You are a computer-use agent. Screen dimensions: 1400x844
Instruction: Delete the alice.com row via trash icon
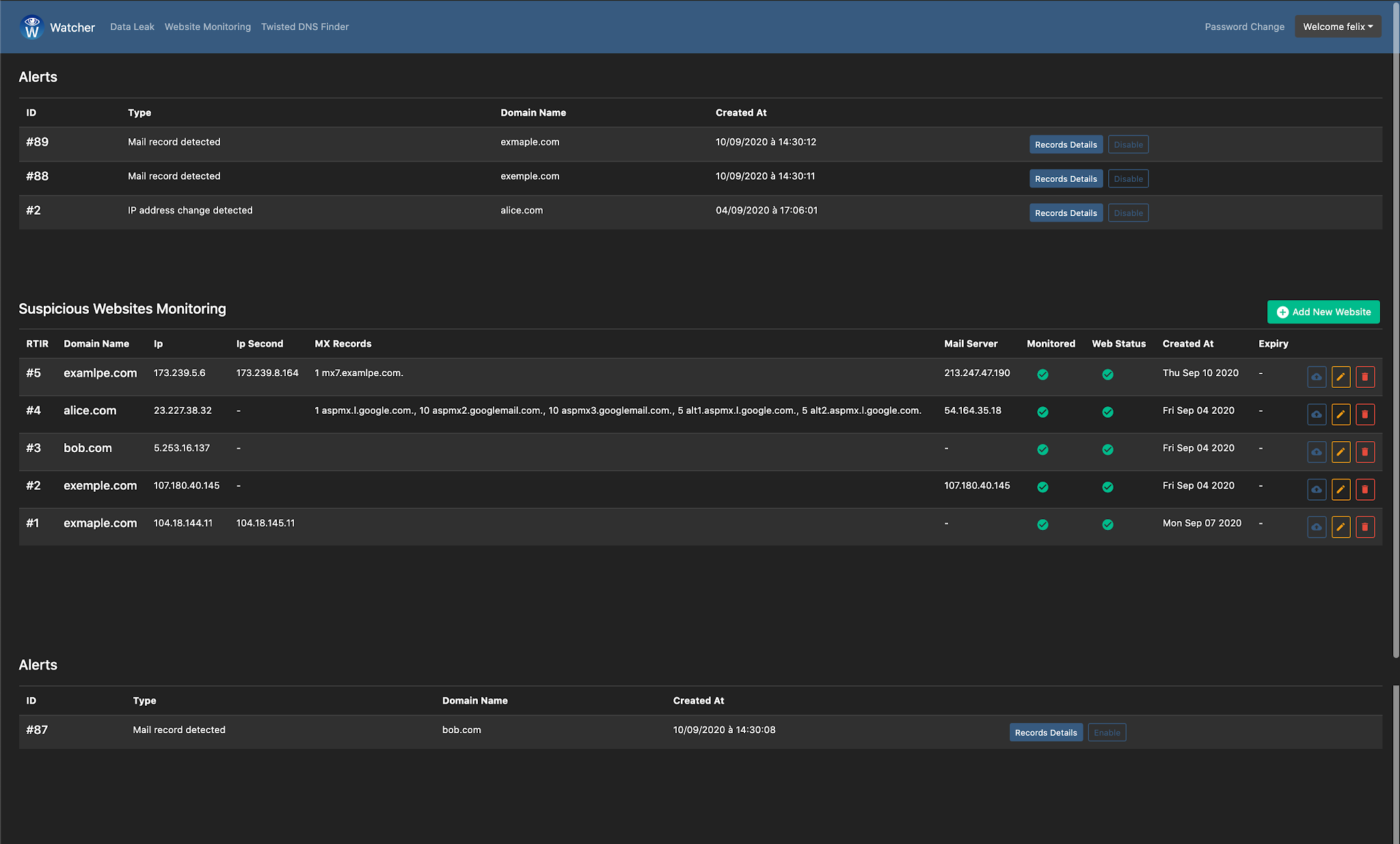click(1364, 414)
